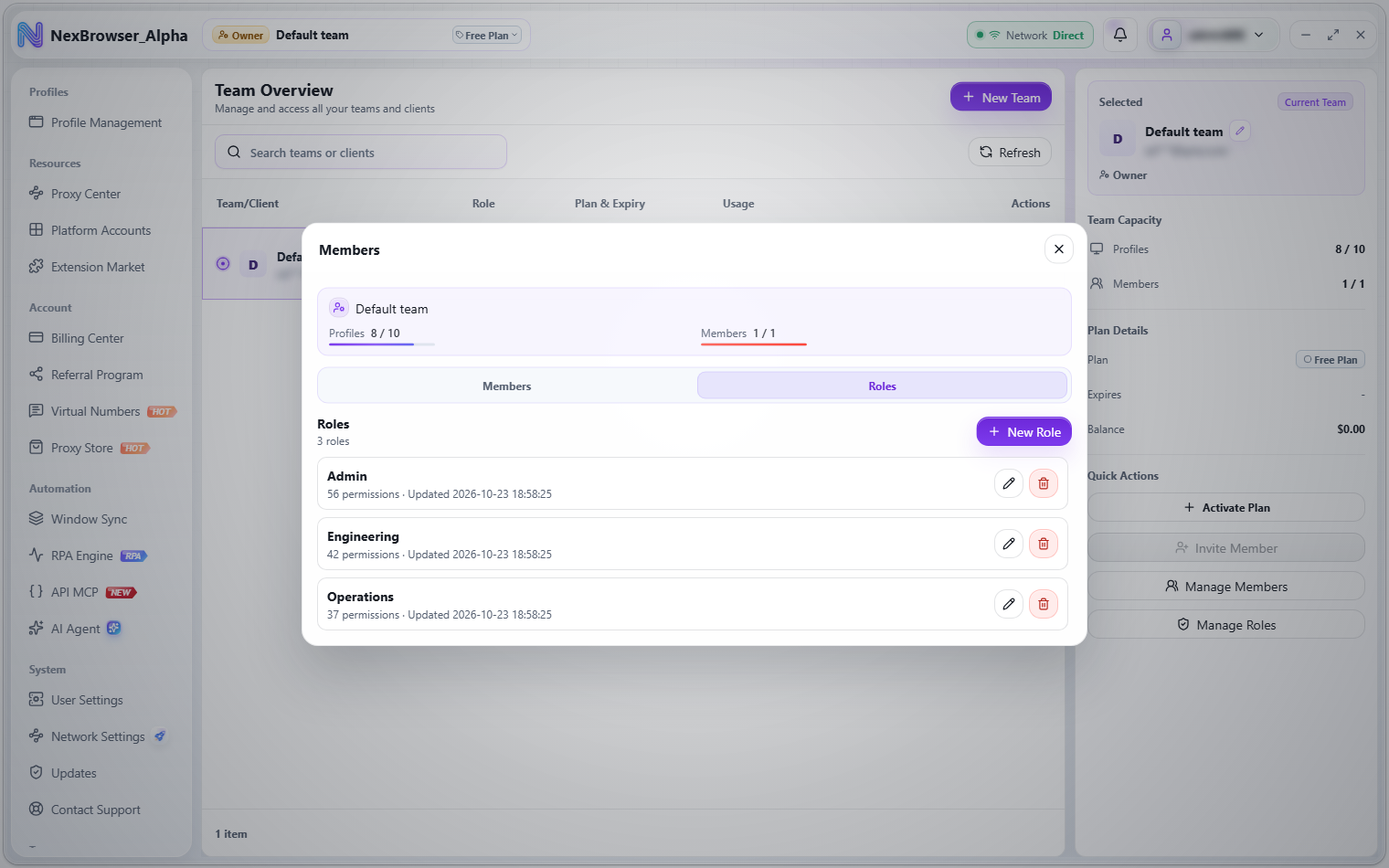1389x868 pixels.
Task: Edit the Admin role
Action: pyautogui.click(x=1009, y=483)
